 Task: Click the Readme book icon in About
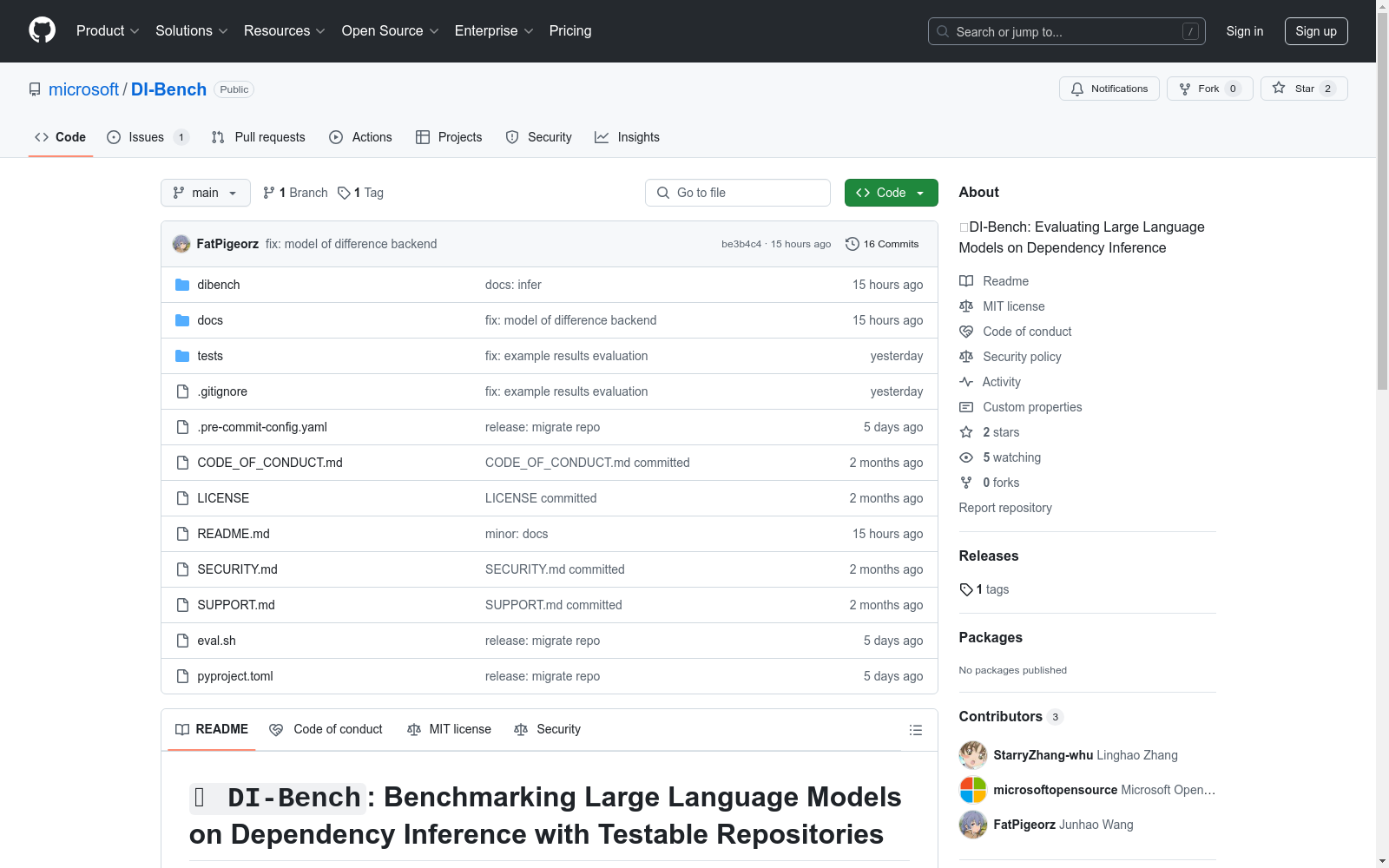[x=966, y=281]
